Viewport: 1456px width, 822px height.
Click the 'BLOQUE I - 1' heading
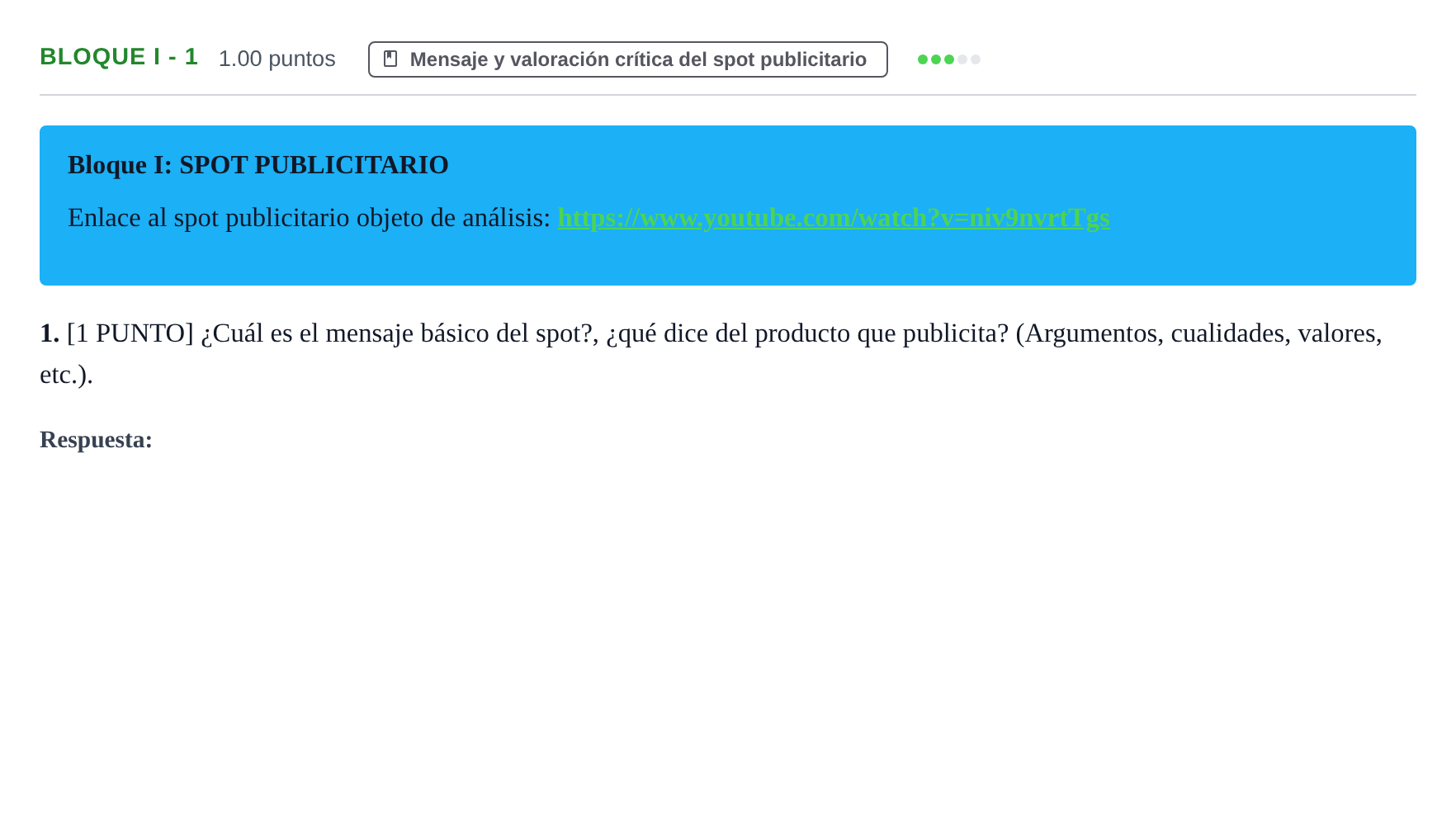point(119,57)
